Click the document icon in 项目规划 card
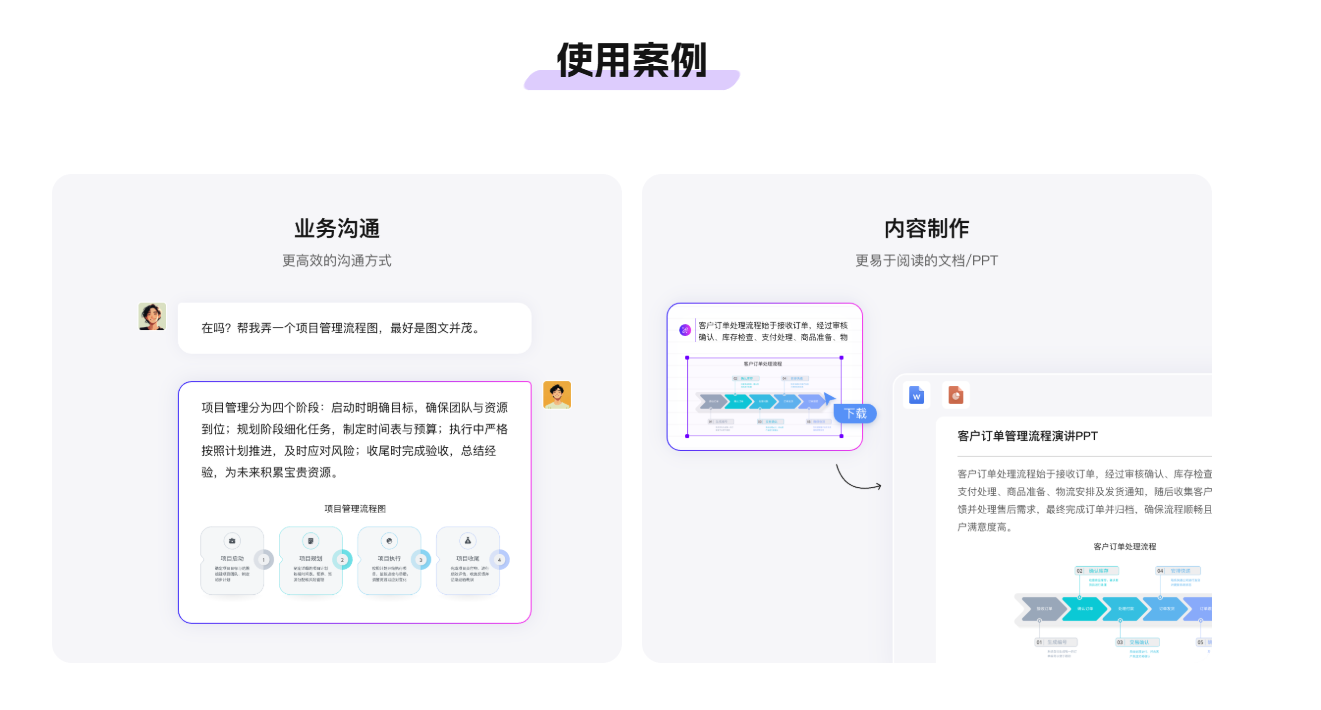This screenshot has height=710, width=1321. coord(310,540)
